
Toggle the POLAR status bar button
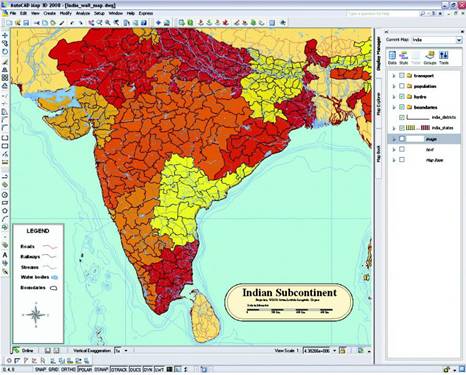[85, 370]
